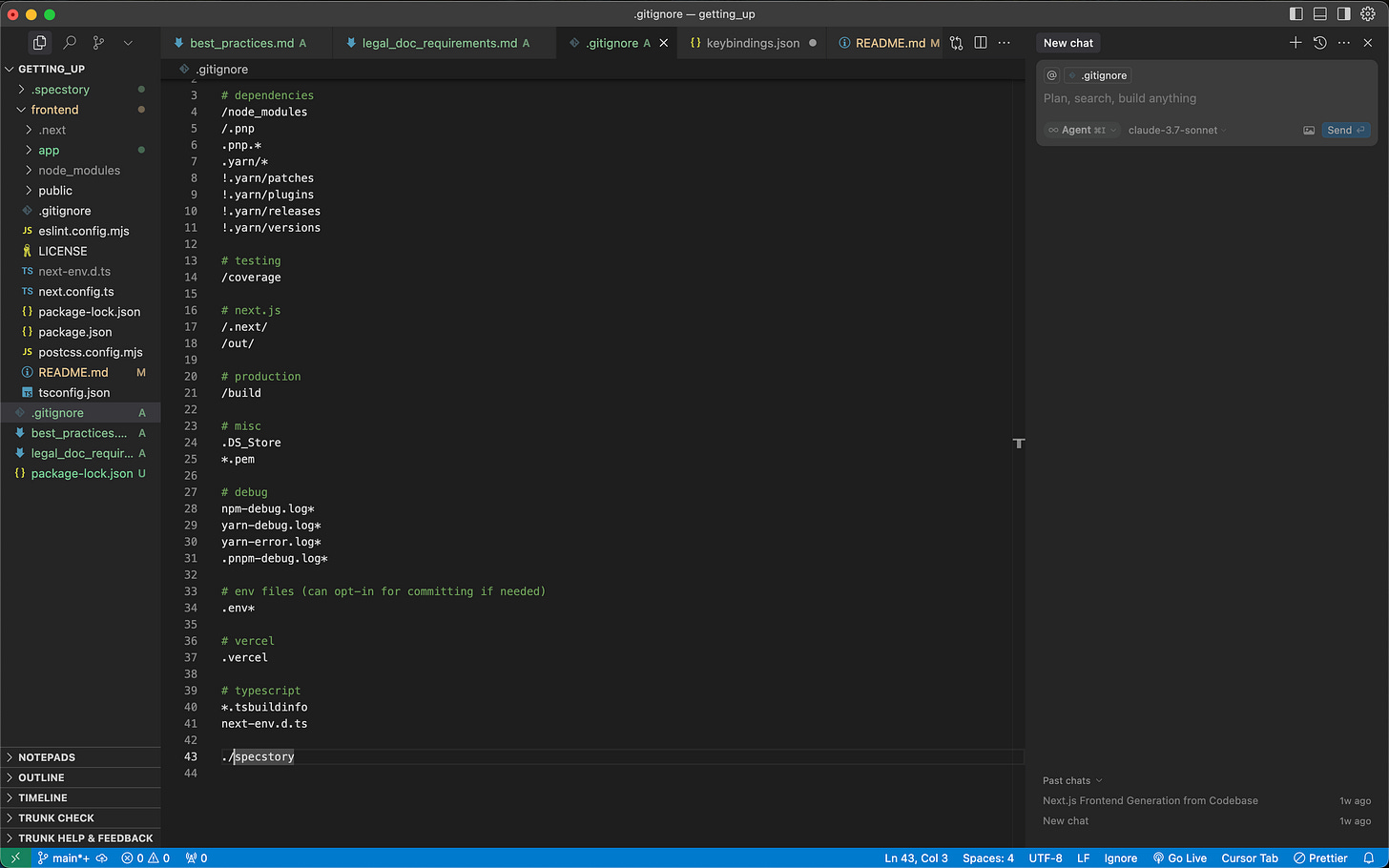Click the @ add context button
This screenshot has height=868, width=1389.
coord(1052,75)
